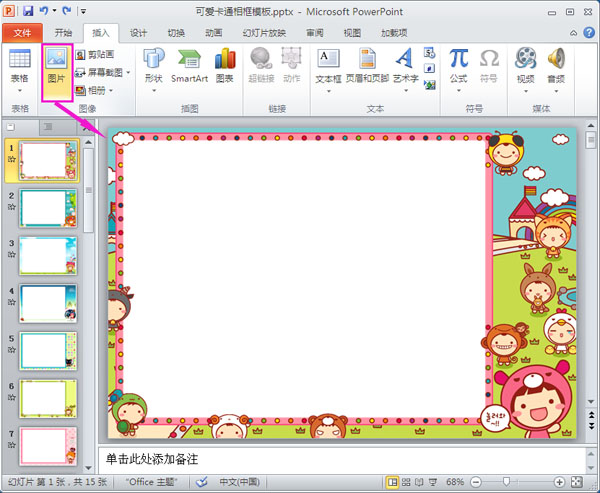600x493 pixels.
Task: Open the 视频 (Video) dropdown
Action: pos(525,71)
